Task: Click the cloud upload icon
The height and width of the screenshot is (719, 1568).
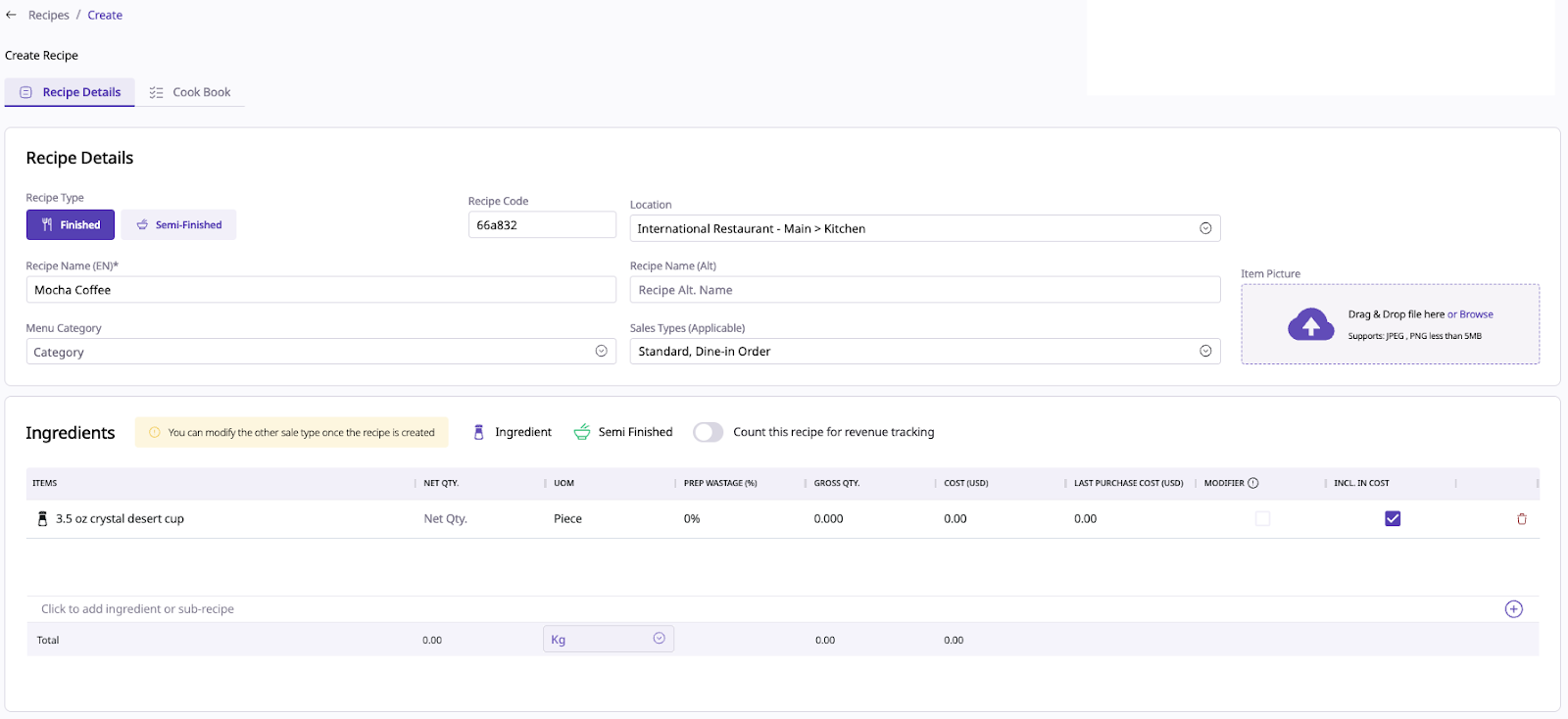Action: tap(1310, 324)
